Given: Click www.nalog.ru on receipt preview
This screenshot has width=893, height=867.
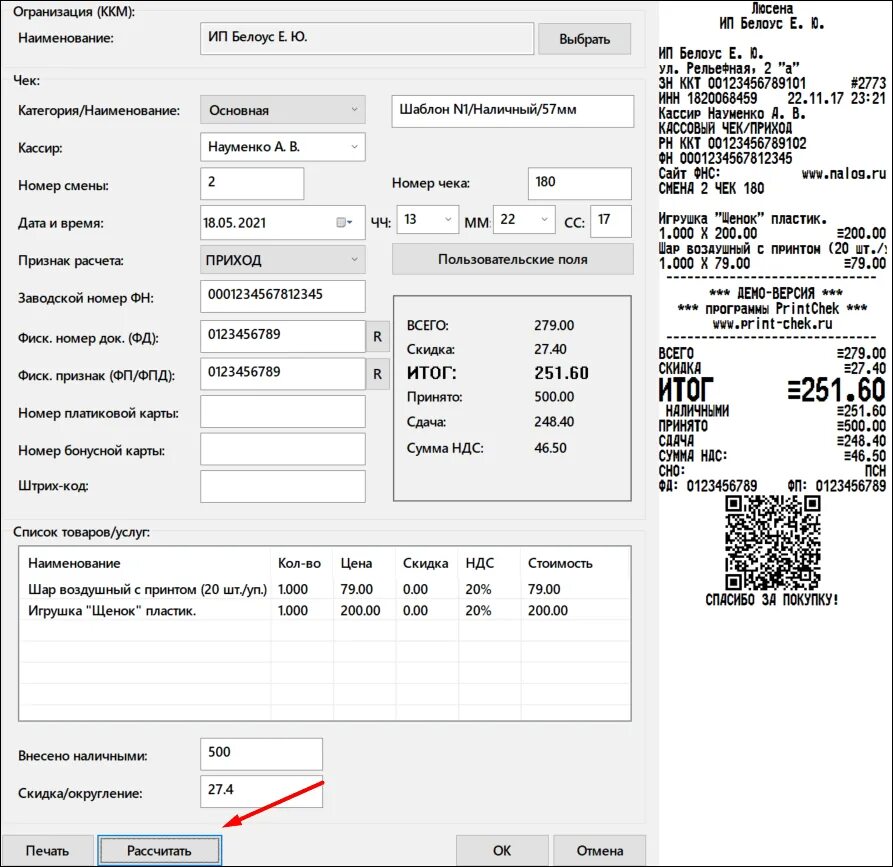Looking at the screenshot, I should [843, 173].
